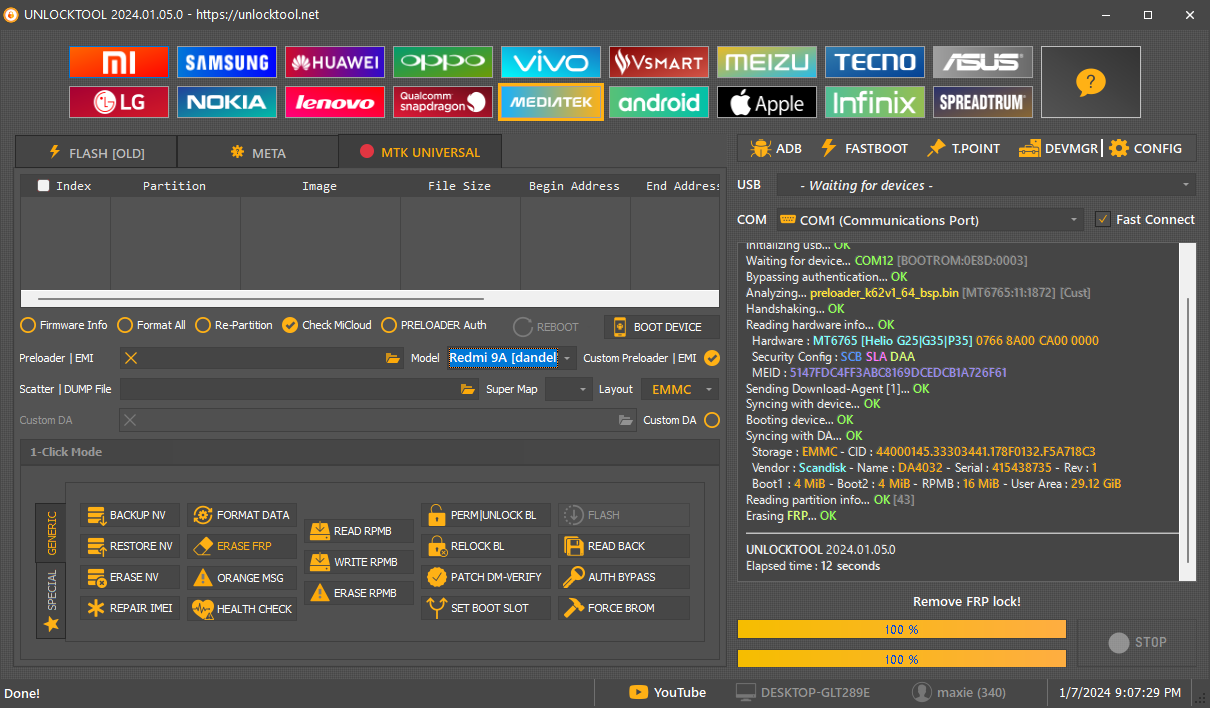Select the Vsmart brand tile
The width and height of the screenshot is (1210, 708).
(659, 62)
